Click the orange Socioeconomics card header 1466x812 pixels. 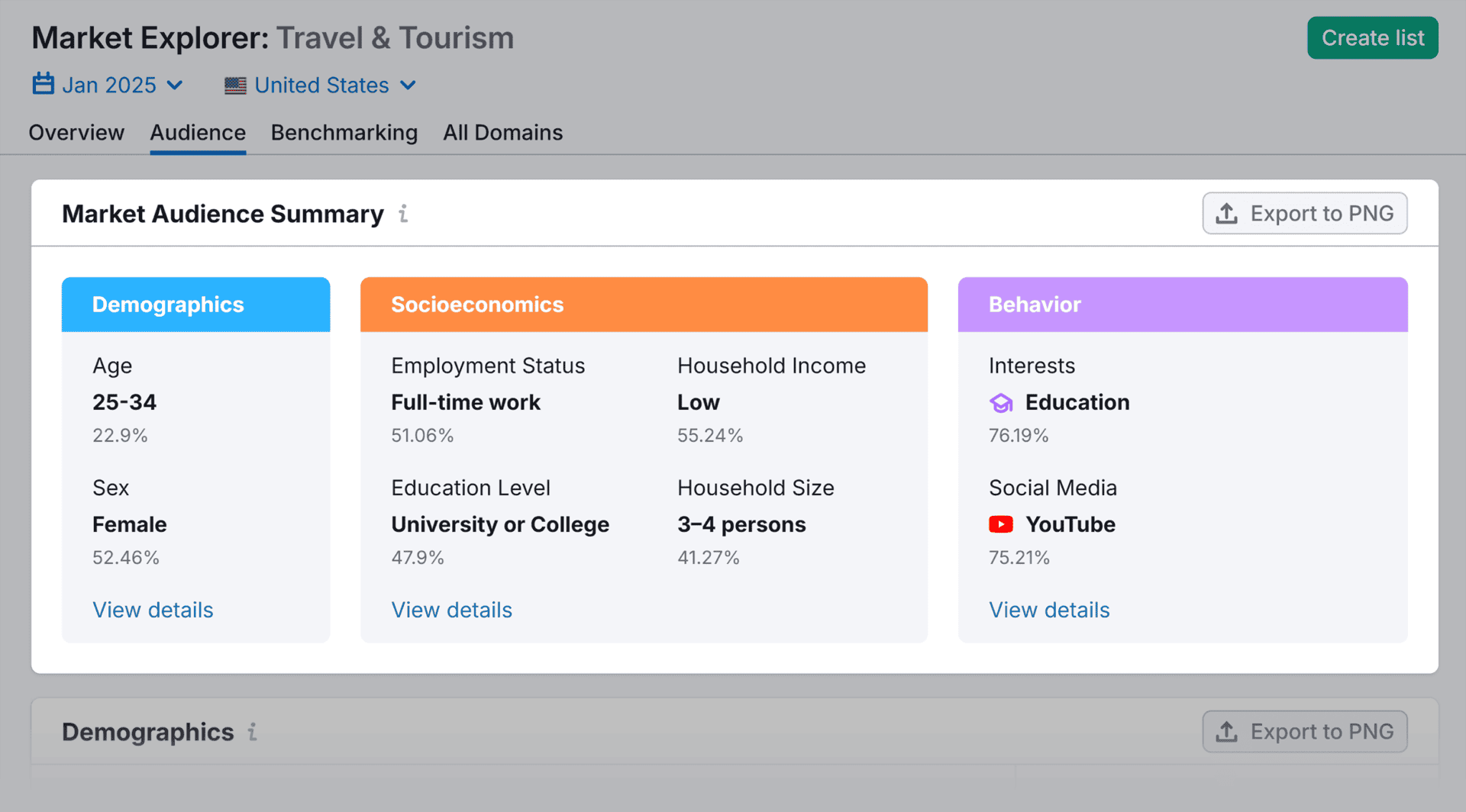pyautogui.click(x=644, y=304)
